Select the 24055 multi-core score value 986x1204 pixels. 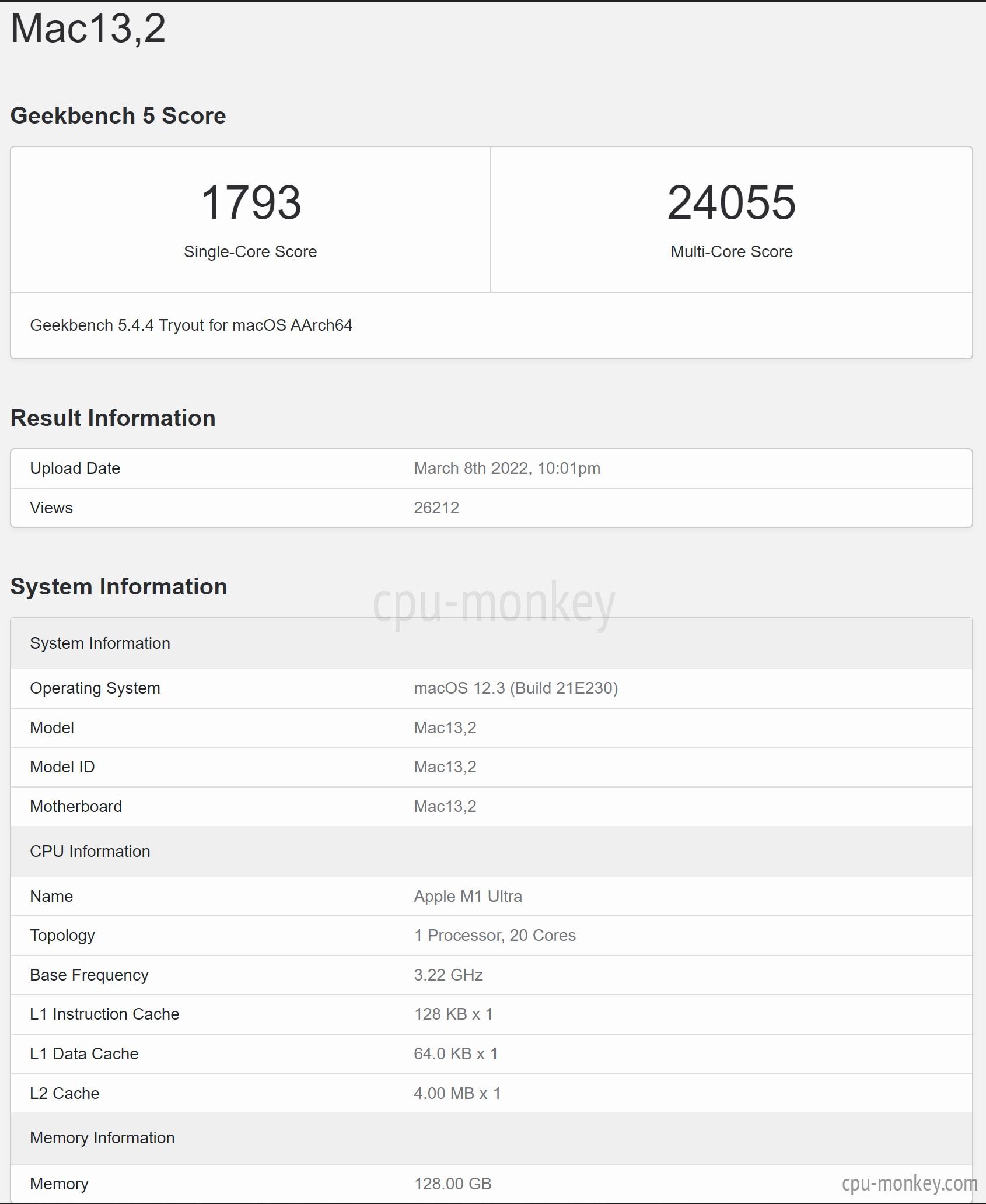click(732, 202)
